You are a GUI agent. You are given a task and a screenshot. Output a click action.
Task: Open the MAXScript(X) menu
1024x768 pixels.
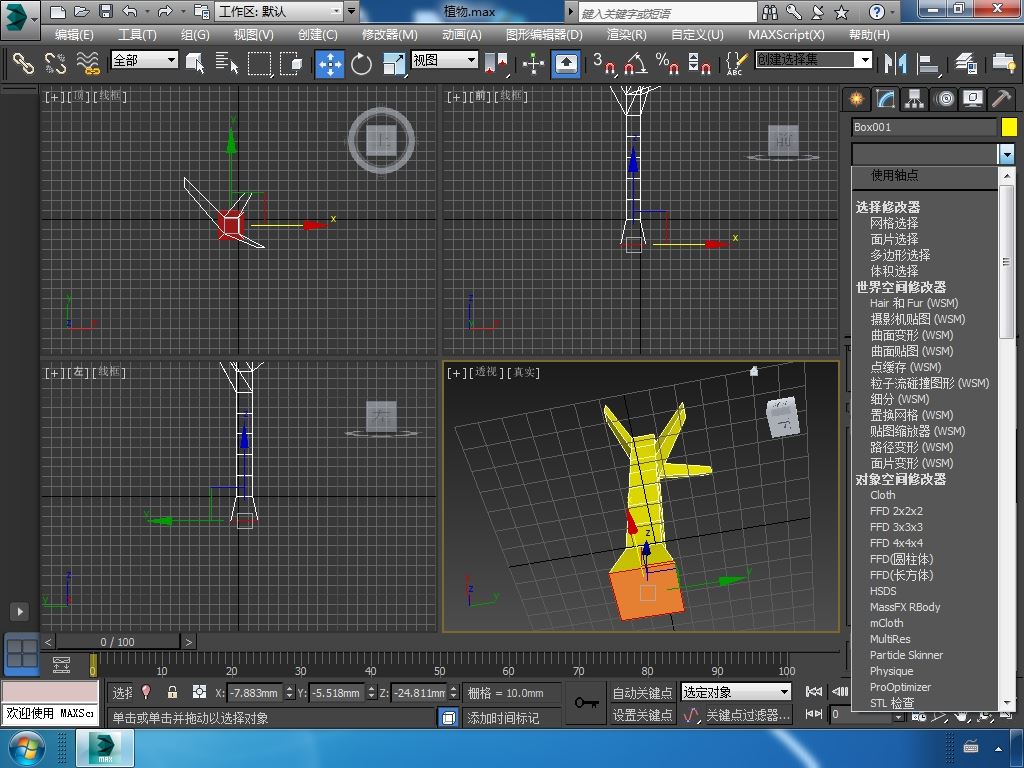click(786, 35)
